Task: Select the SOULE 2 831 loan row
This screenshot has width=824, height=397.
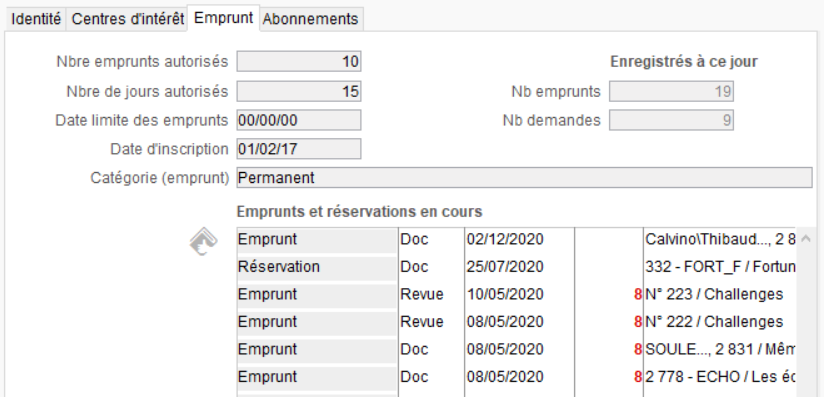Action: (517, 349)
